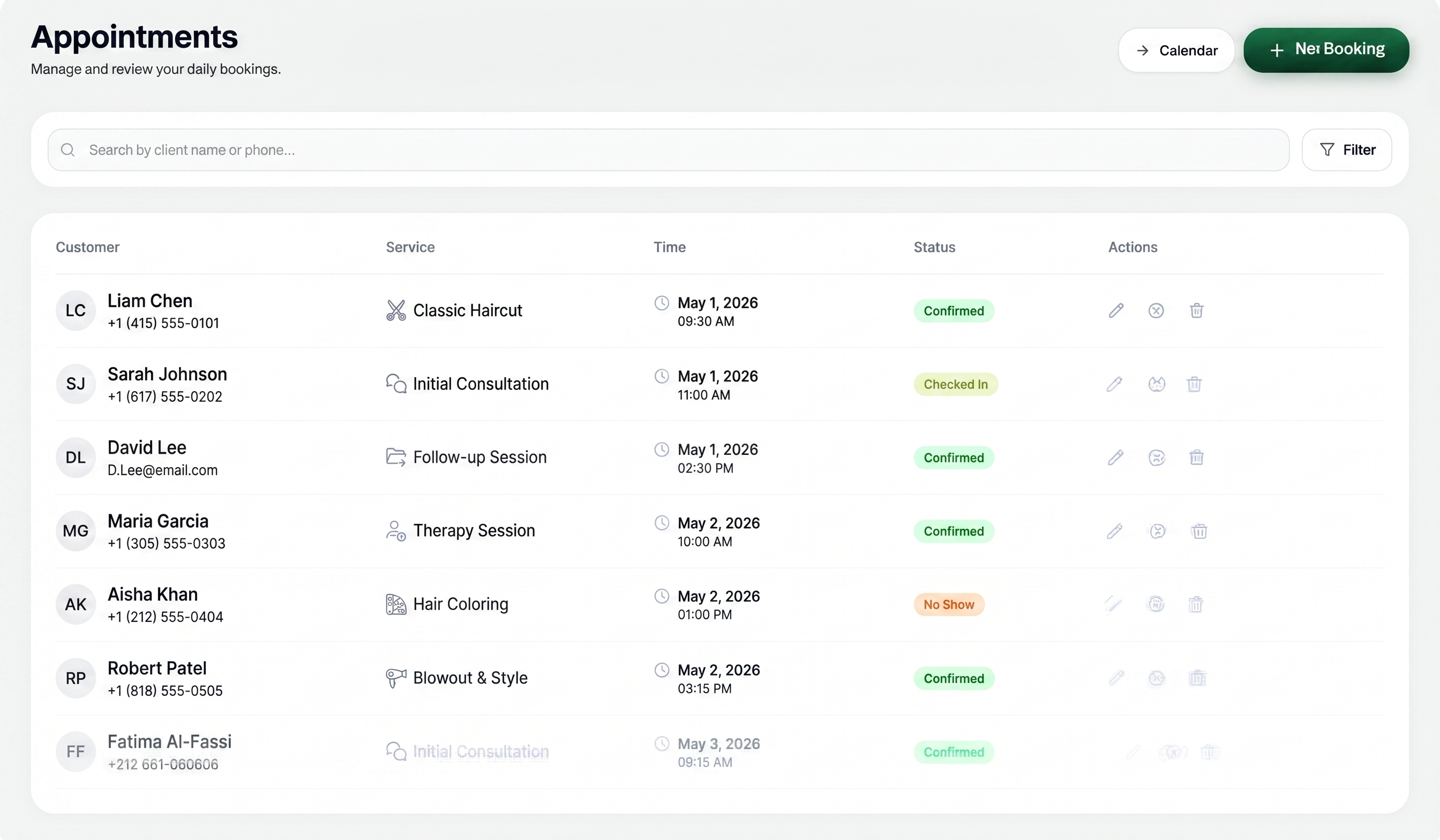This screenshot has height=840, width=1440.
Task: Edit Robert Patel's appointment
Action: 1116,678
